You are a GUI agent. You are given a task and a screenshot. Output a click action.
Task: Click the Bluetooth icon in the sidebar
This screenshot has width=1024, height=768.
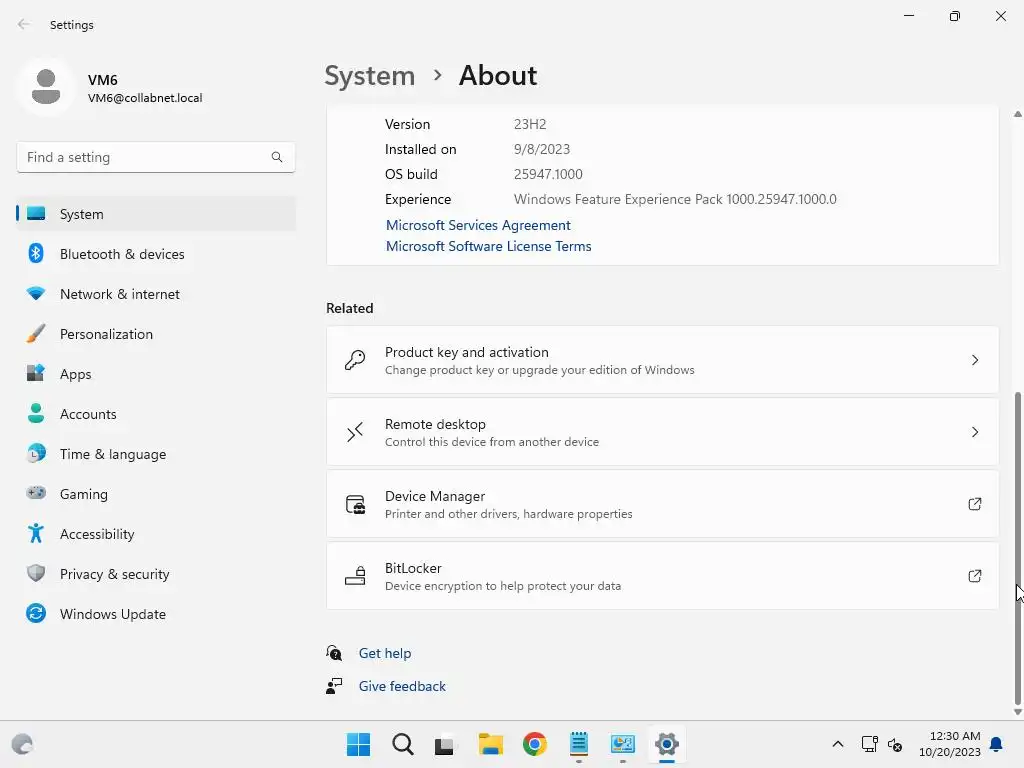point(36,253)
